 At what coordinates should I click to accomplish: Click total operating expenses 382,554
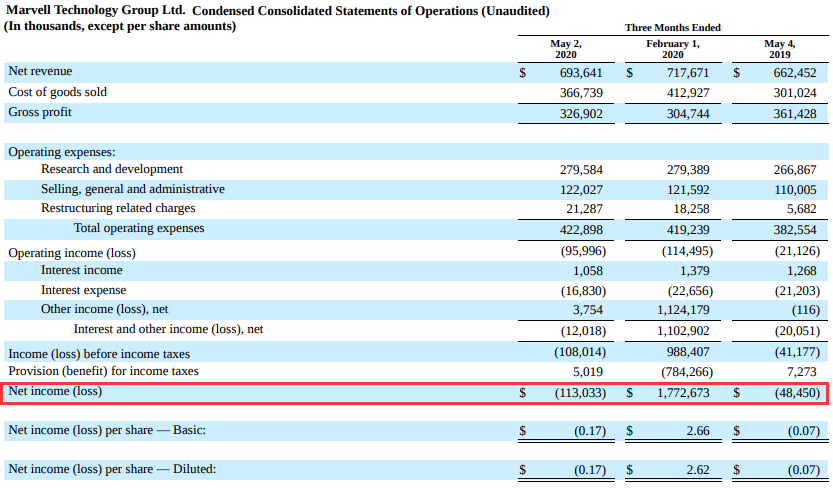coord(795,230)
